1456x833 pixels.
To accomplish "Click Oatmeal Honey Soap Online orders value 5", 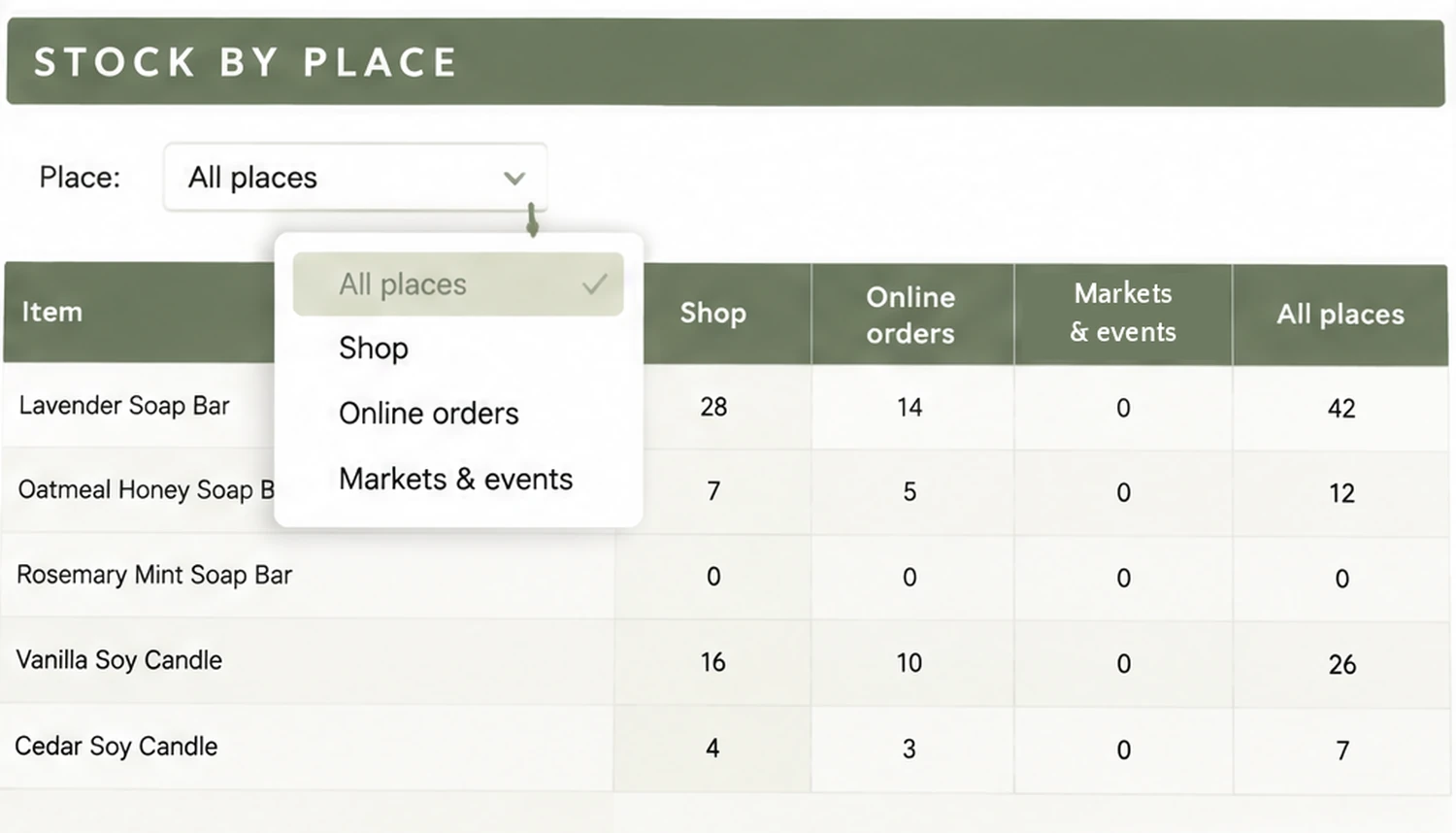I will coord(910,492).
